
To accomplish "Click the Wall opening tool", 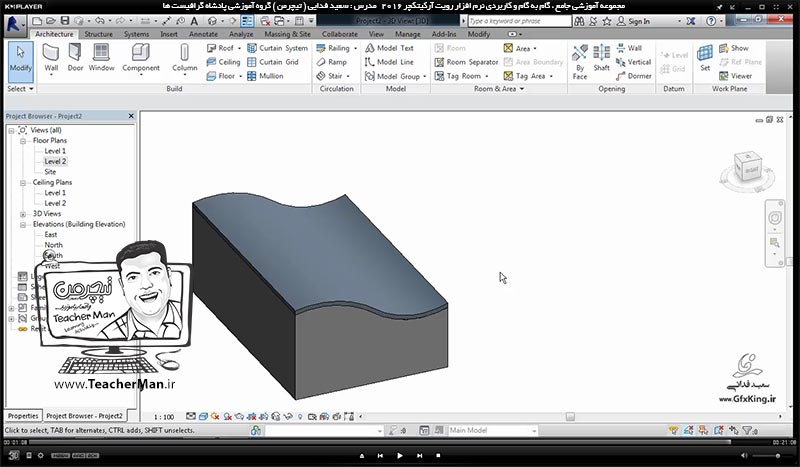I will coord(629,48).
